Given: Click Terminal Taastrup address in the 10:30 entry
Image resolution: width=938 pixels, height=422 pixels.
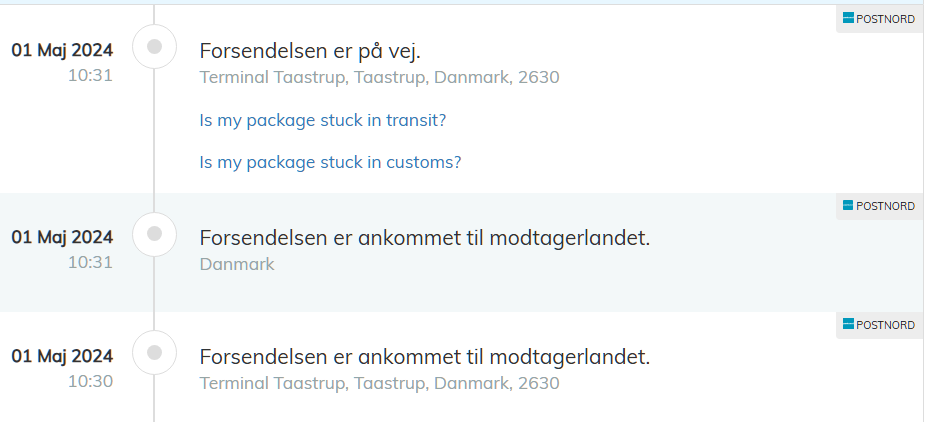Looking at the screenshot, I should (379, 383).
